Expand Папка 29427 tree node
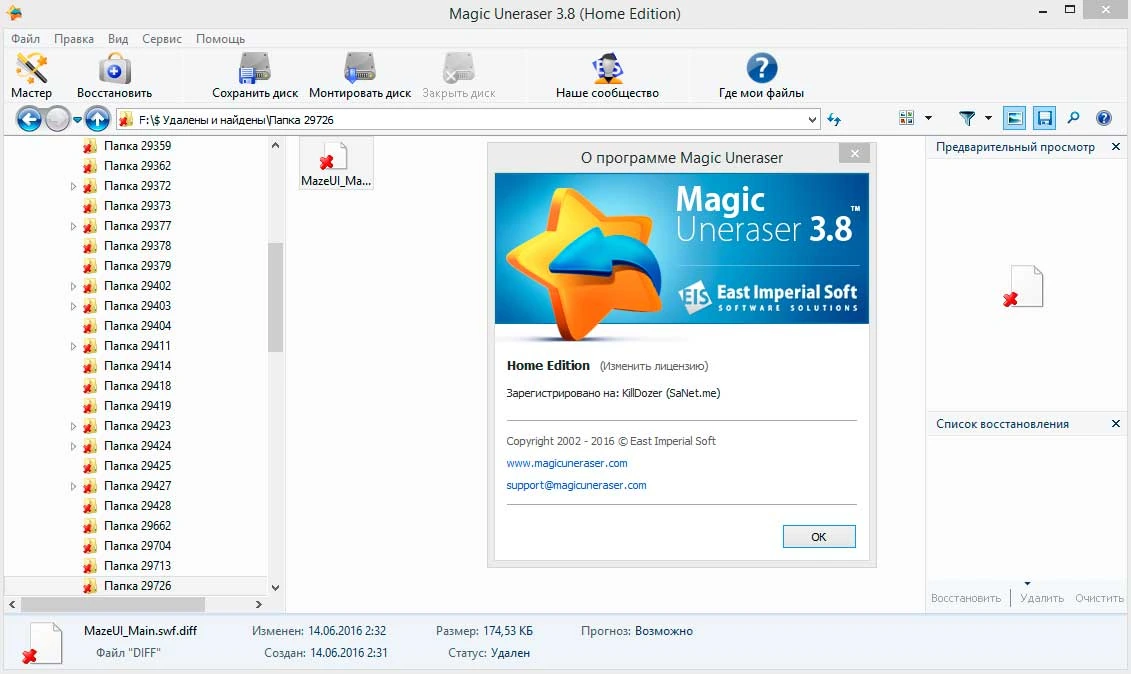 73,486
